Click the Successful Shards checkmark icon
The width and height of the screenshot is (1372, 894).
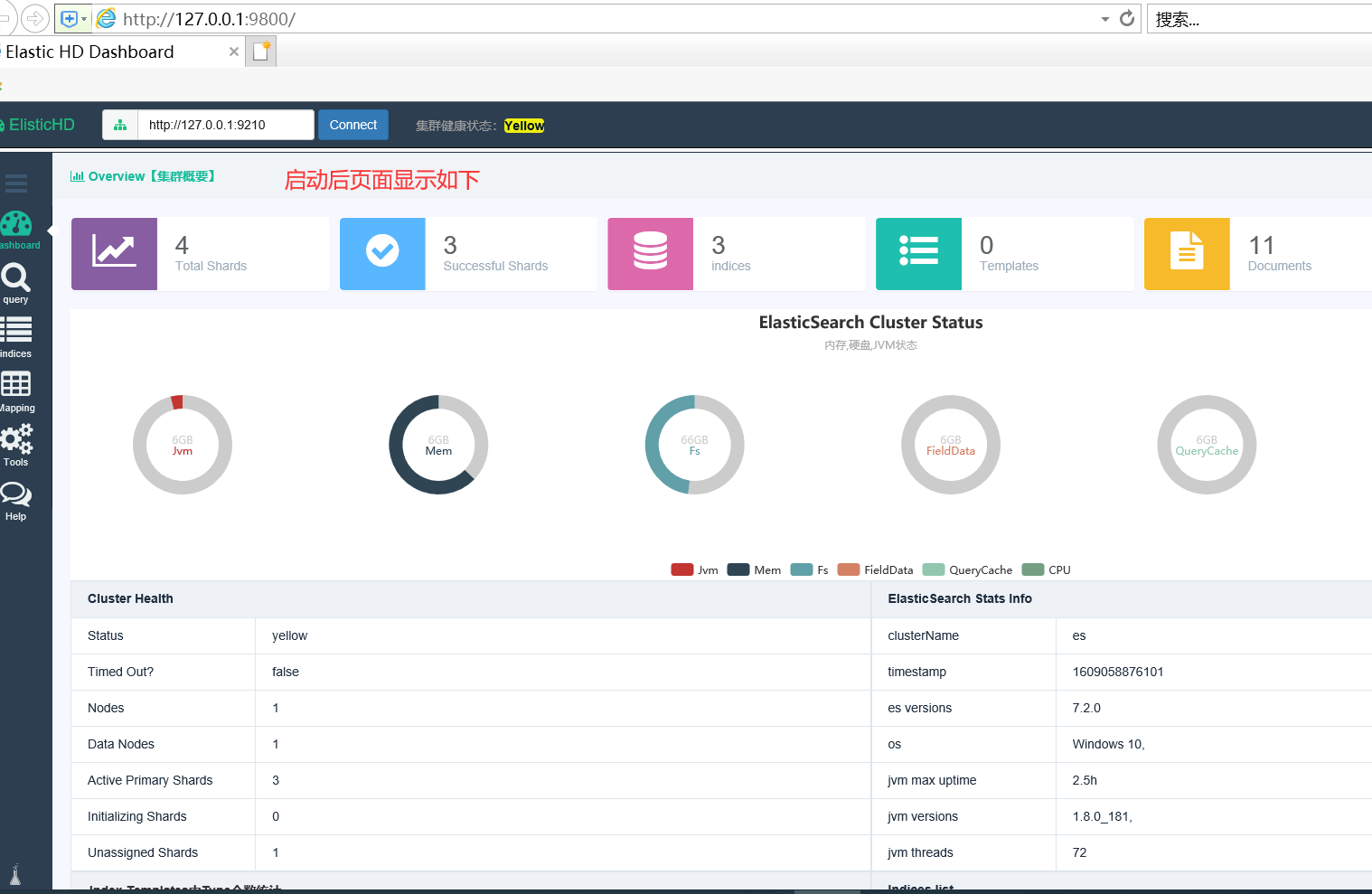[x=382, y=254]
